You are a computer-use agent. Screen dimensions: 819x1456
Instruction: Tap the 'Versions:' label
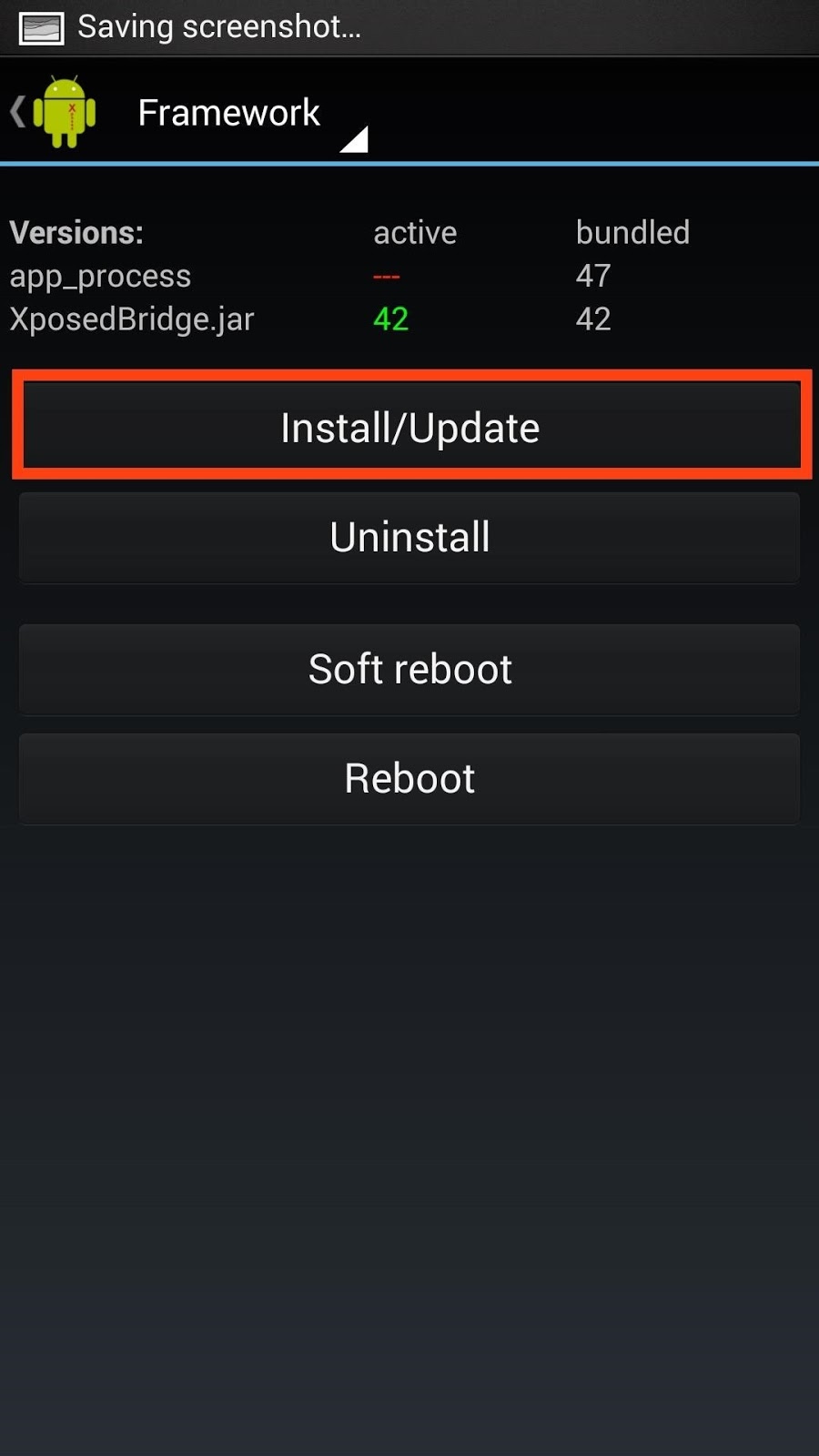(x=76, y=233)
